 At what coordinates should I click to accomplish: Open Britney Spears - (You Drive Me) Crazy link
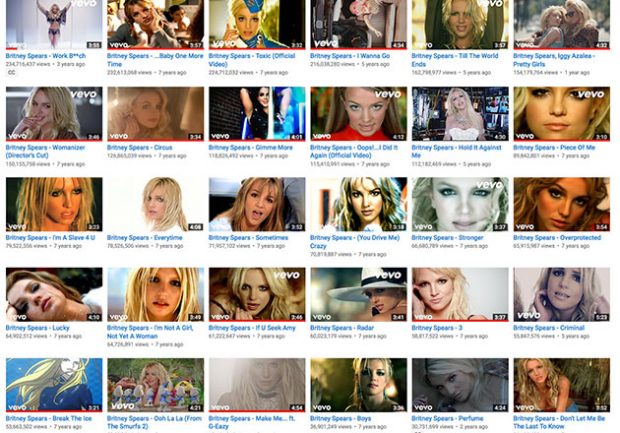(355, 242)
